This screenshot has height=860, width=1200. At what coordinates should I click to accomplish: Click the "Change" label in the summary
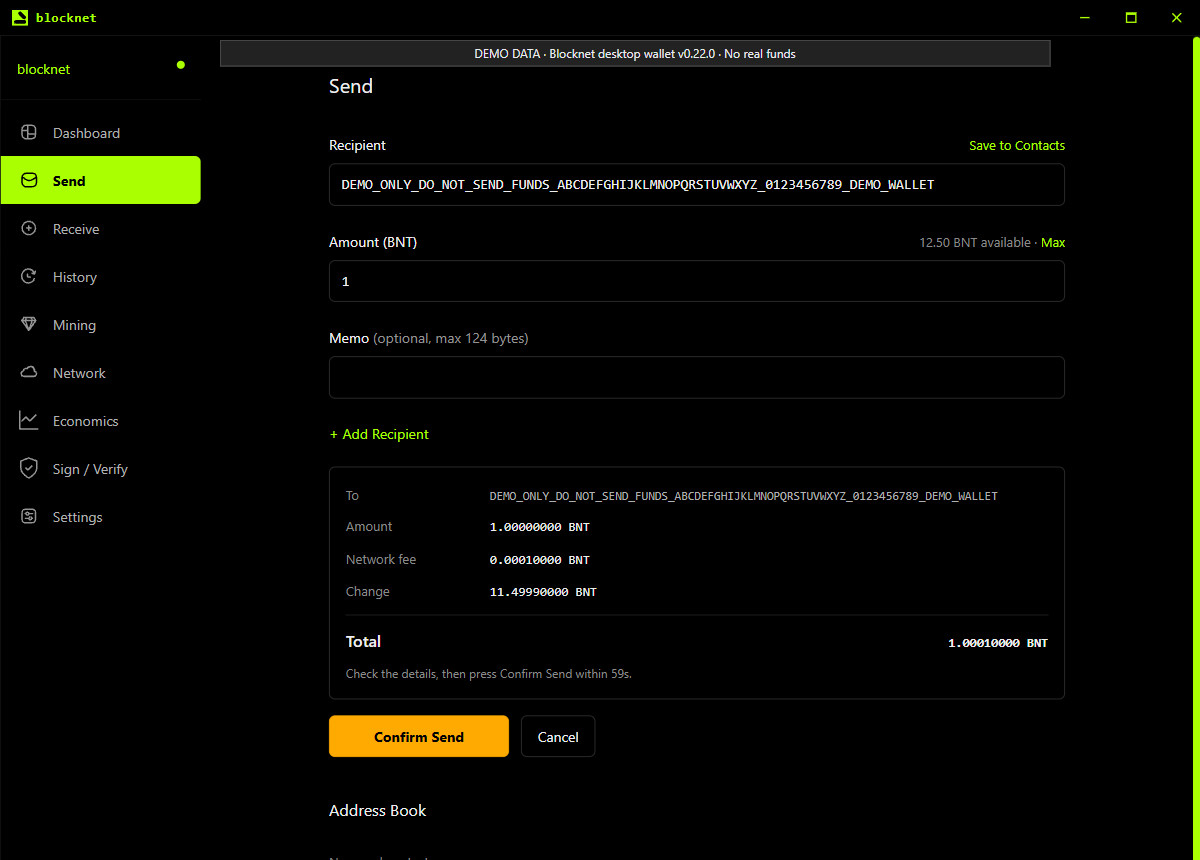368,592
